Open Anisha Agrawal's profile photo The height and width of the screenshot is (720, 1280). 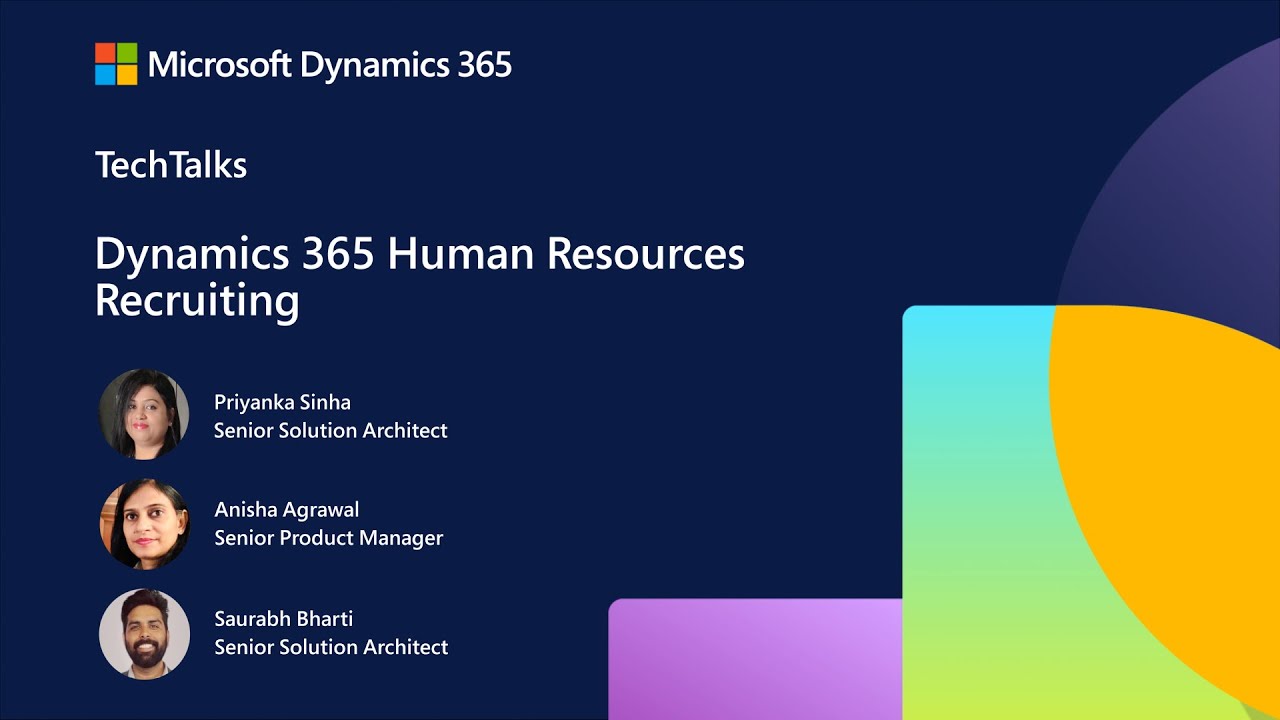click(x=144, y=524)
